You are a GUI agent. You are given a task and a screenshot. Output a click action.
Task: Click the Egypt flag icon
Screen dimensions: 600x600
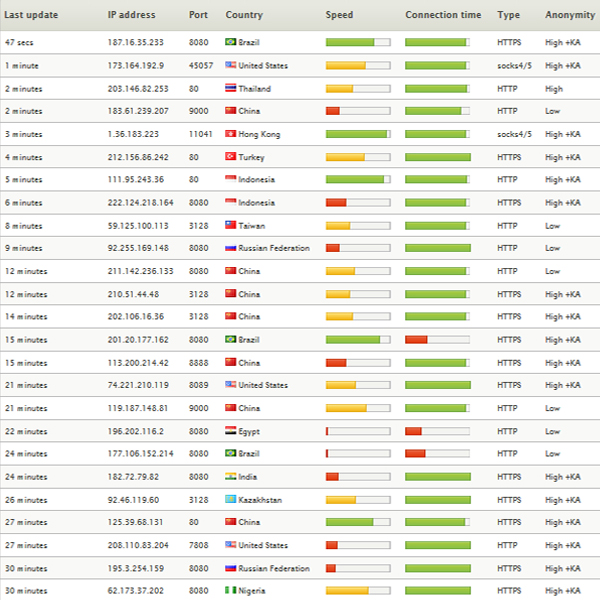(231, 431)
